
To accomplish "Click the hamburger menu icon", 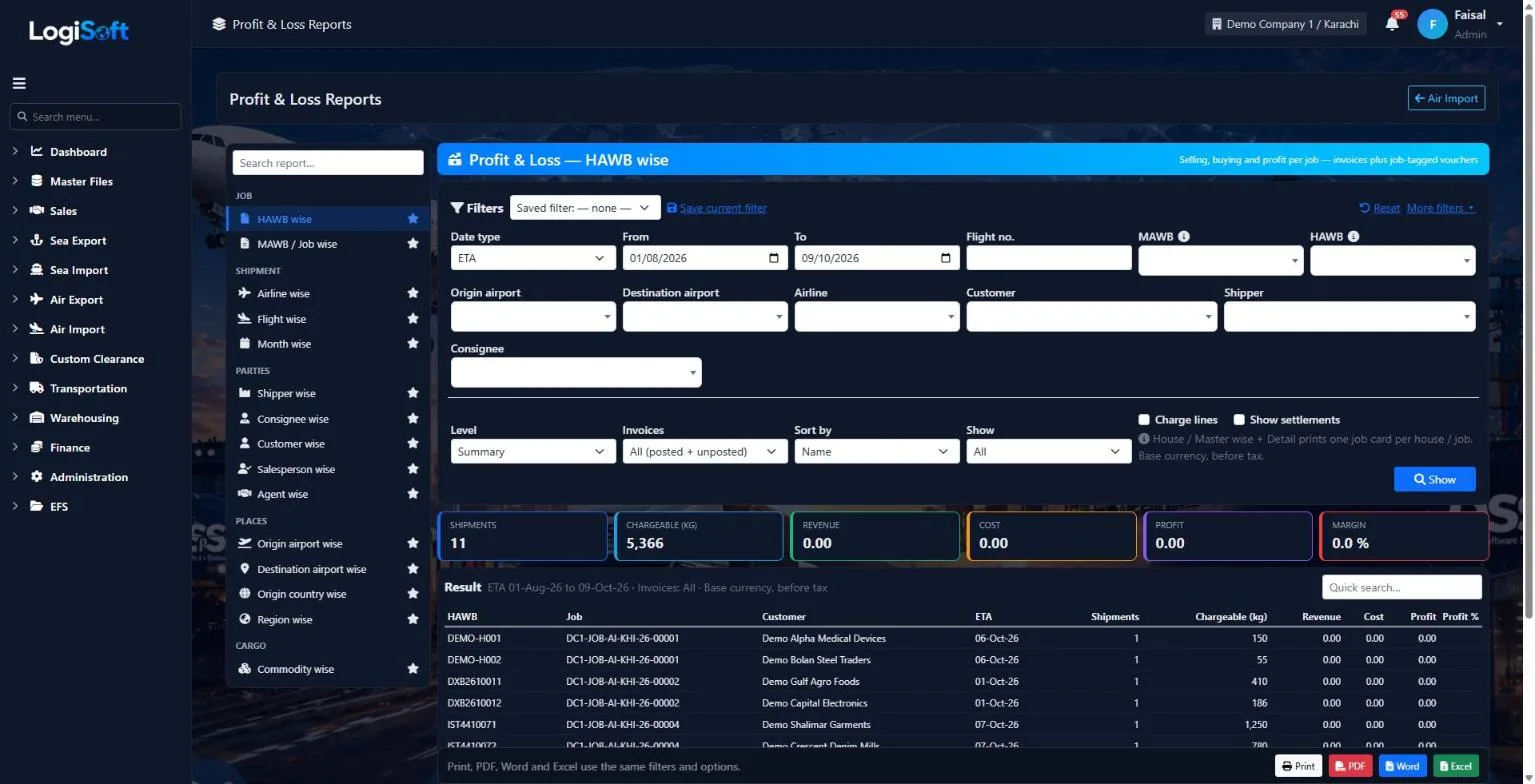I will pyautogui.click(x=19, y=83).
